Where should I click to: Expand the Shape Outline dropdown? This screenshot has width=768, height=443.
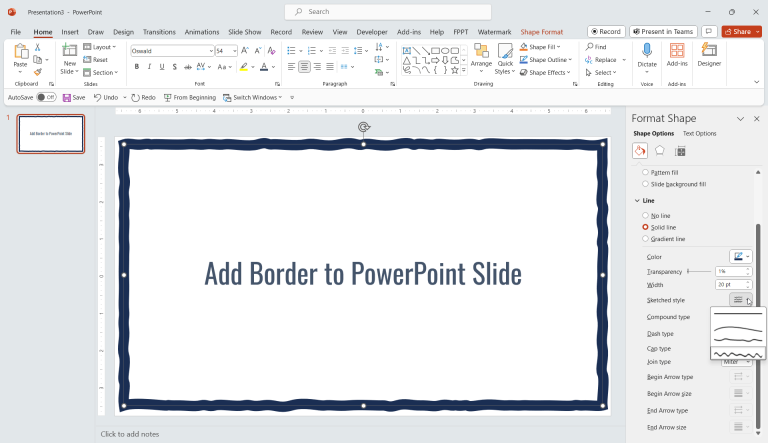572,60
